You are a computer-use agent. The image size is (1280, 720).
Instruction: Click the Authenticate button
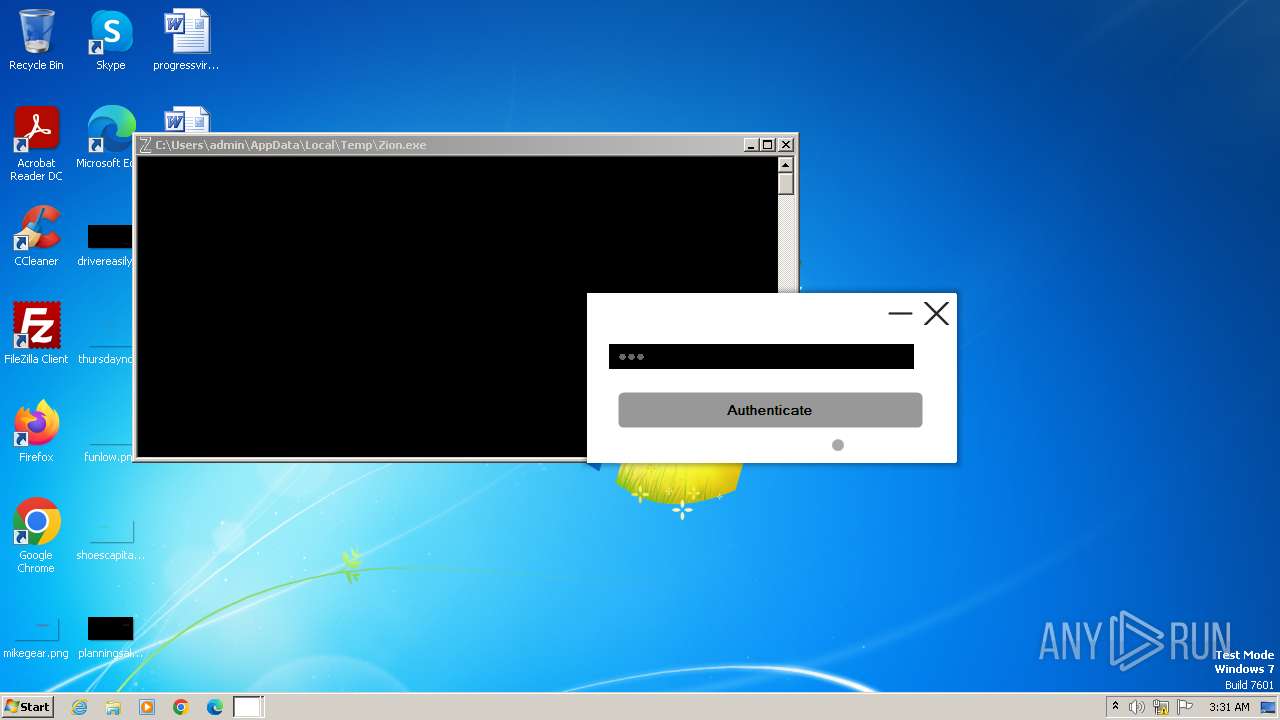(x=770, y=410)
